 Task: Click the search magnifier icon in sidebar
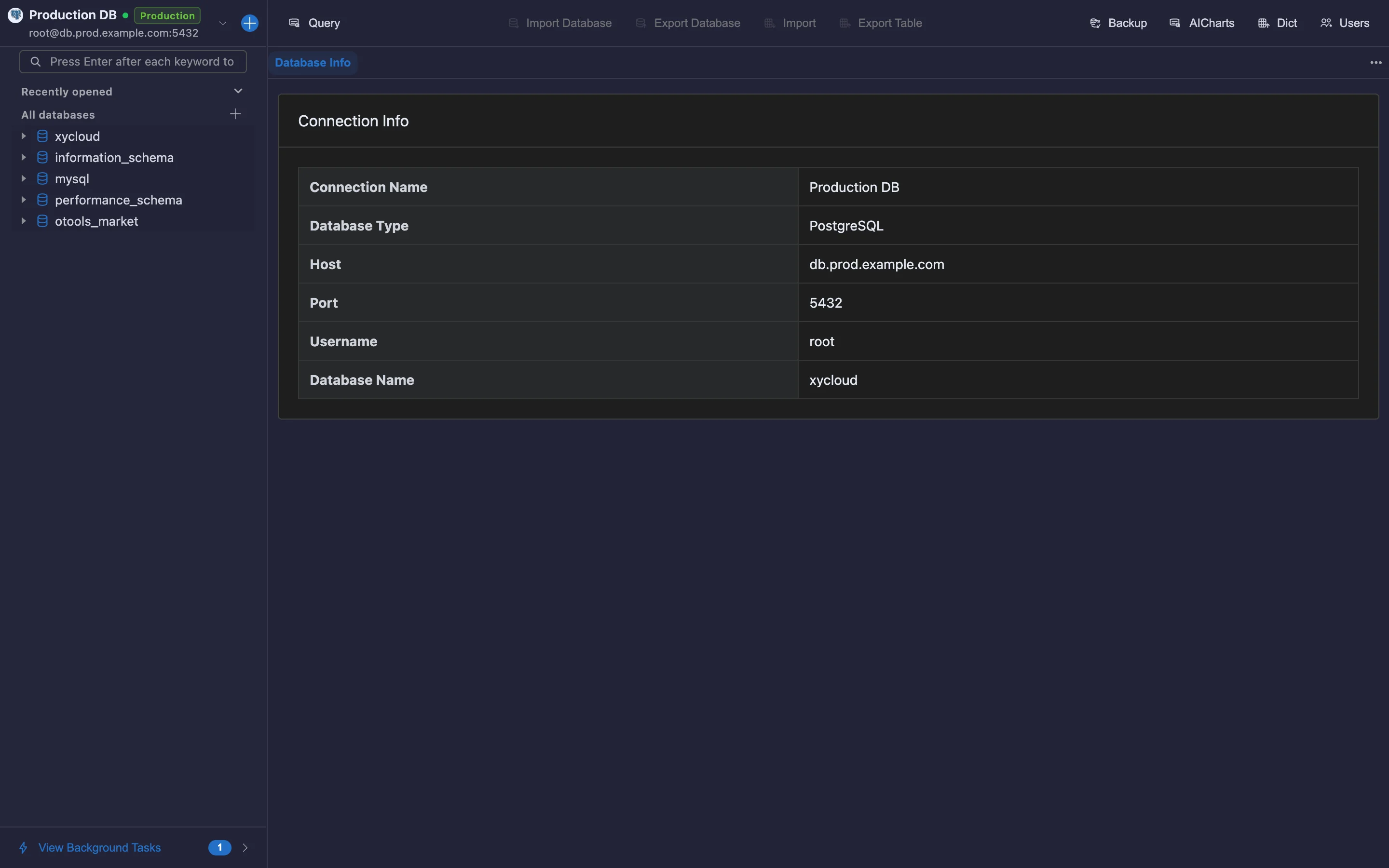[x=36, y=61]
